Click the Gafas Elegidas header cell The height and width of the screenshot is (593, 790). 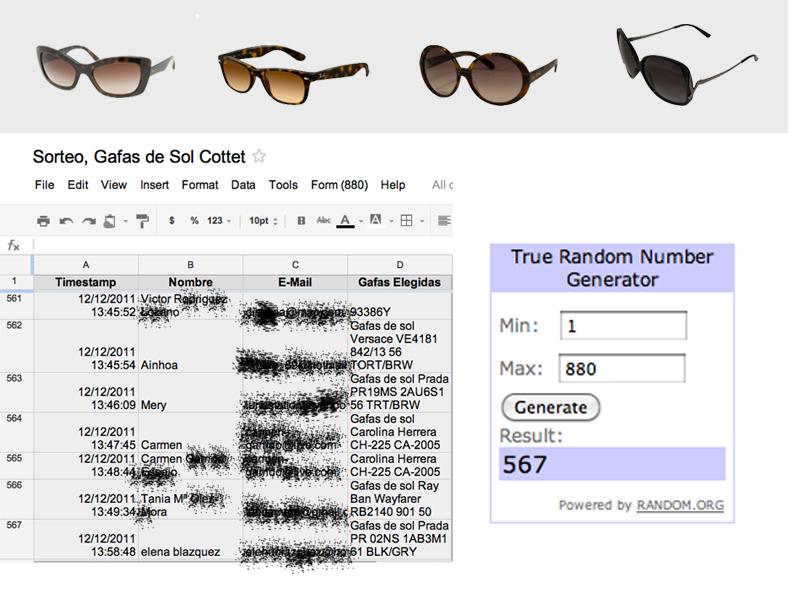tap(400, 282)
